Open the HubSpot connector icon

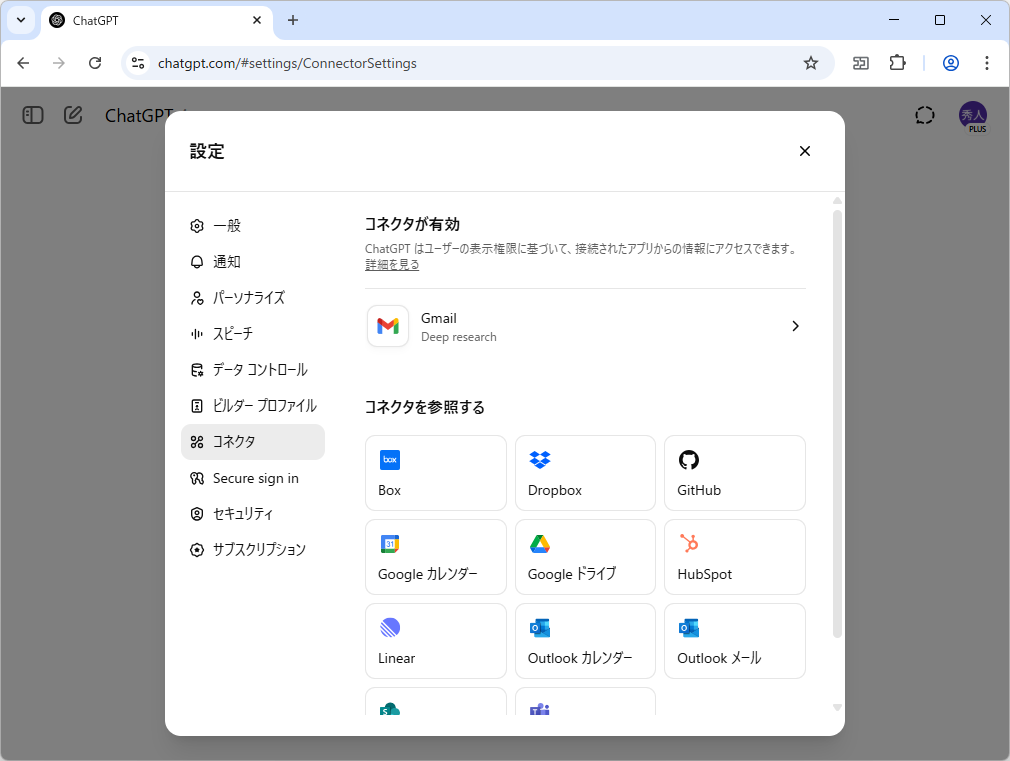tap(688, 544)
